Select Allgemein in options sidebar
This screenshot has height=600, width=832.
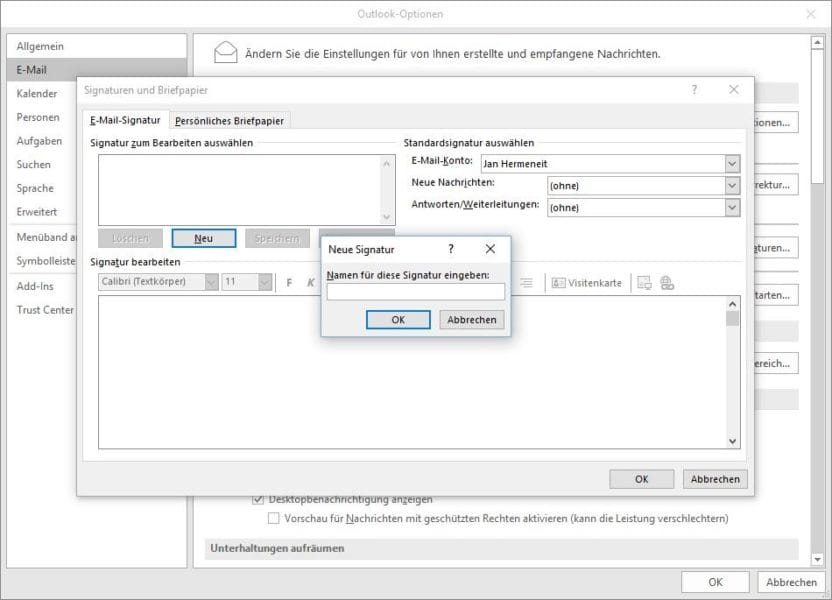pyautogui.click(x=97, y=46)
